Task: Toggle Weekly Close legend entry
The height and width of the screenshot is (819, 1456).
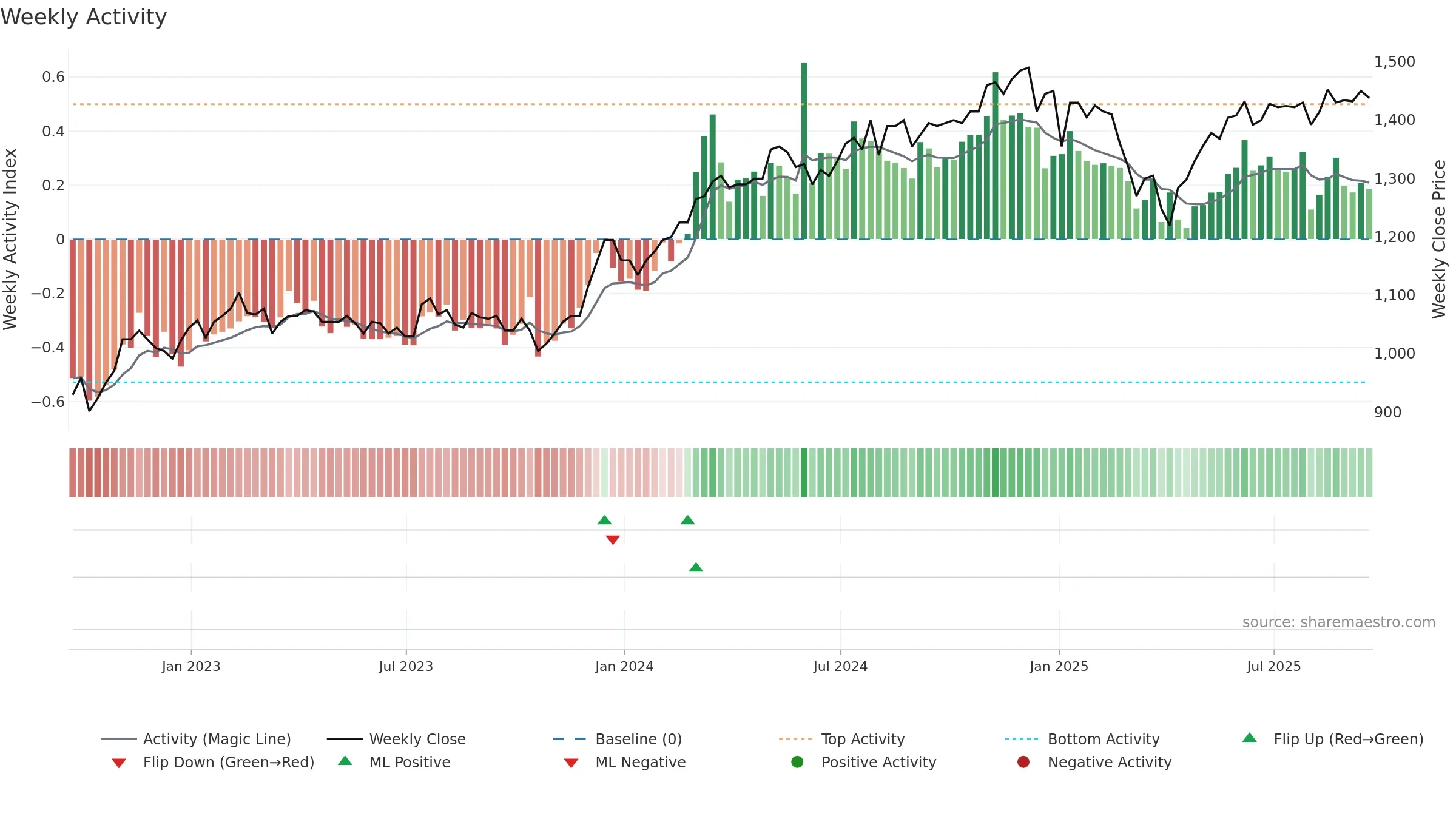Action: 396,739
